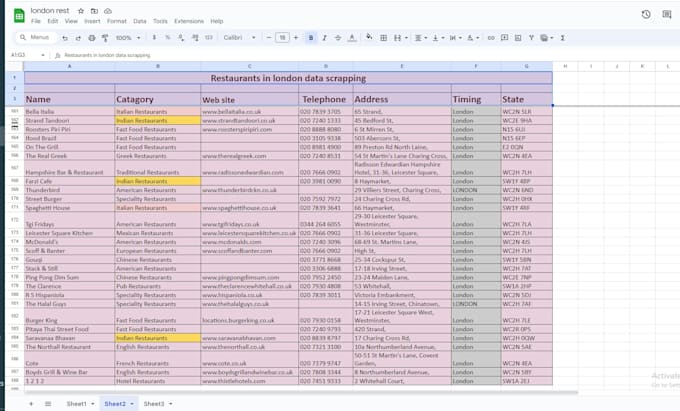Insert a chart
Screen dimensions: 680x411
(x=518, y=38)
